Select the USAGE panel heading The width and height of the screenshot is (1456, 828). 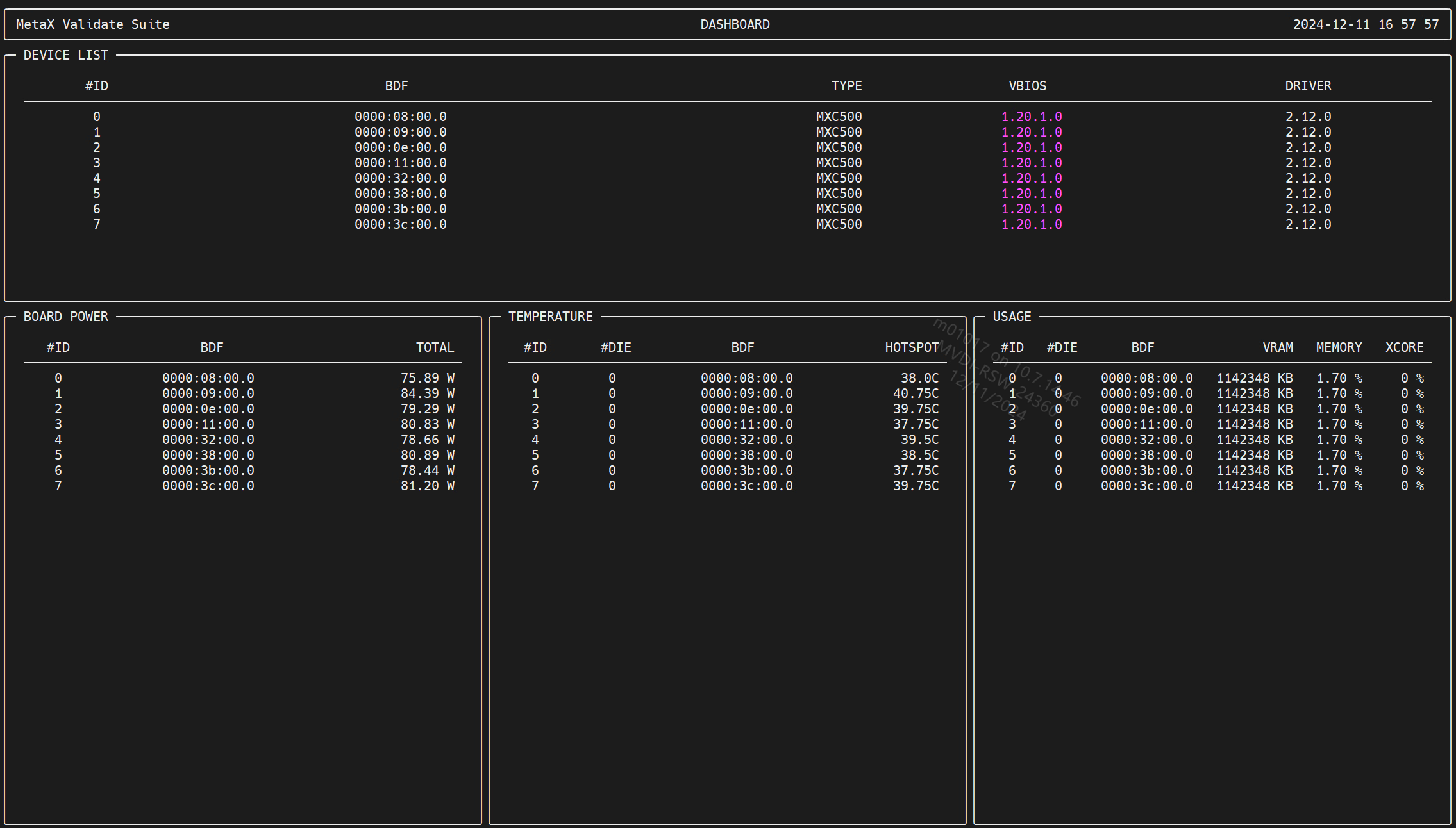(x=1012, y=317)
